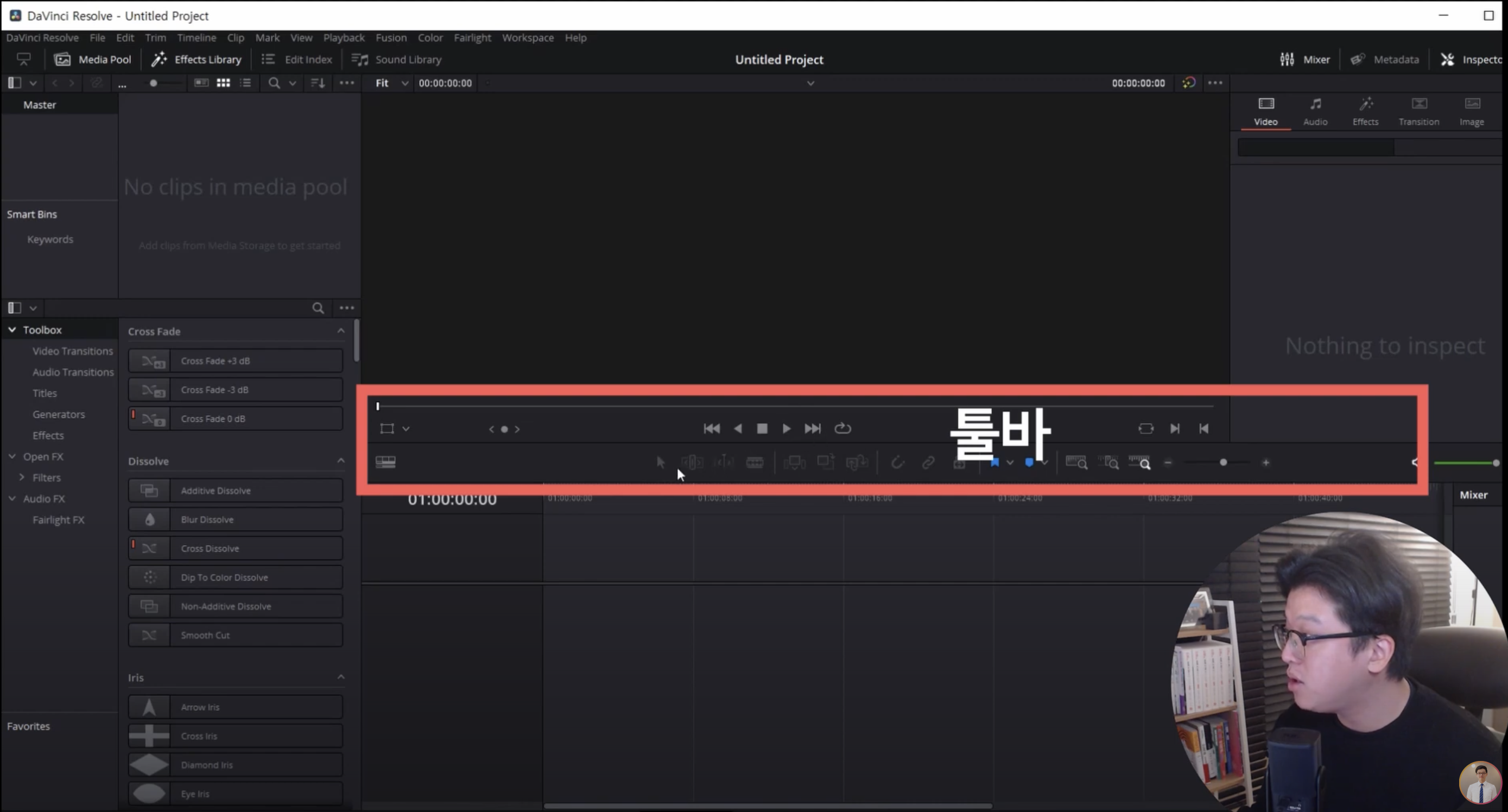
Task: Click the Insert Clip toolbar icon
Action: pos(794,462)
